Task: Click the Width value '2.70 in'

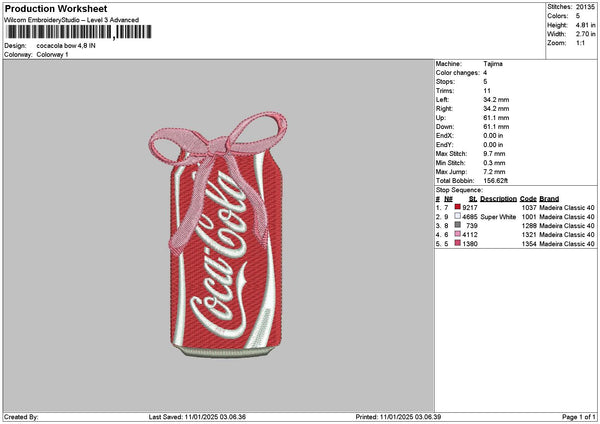Action: coord(585,34)
